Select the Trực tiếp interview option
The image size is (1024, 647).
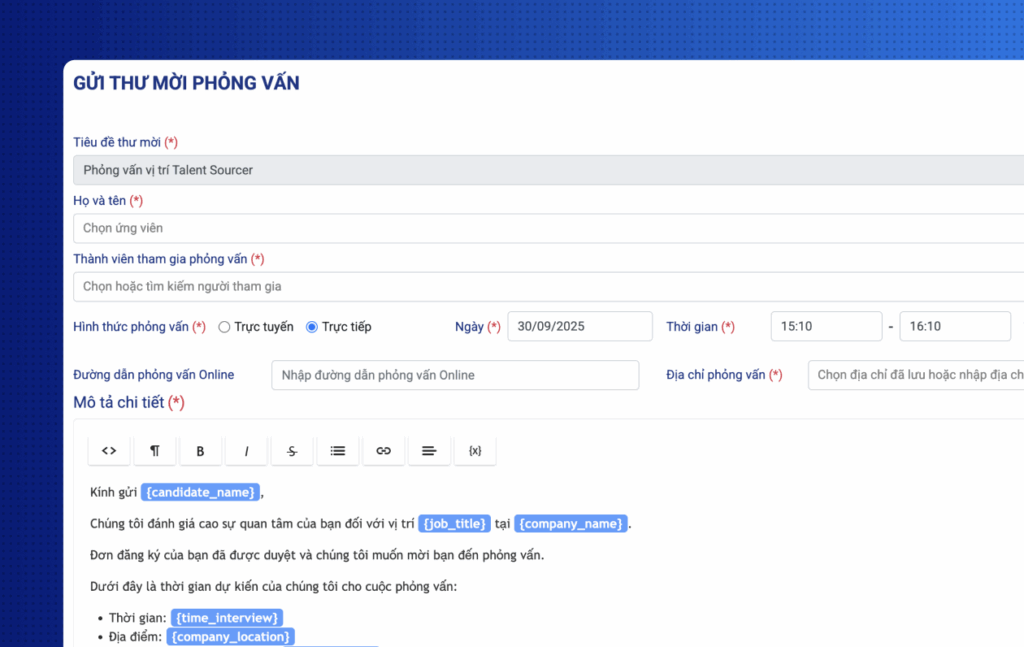coord(312,327)
